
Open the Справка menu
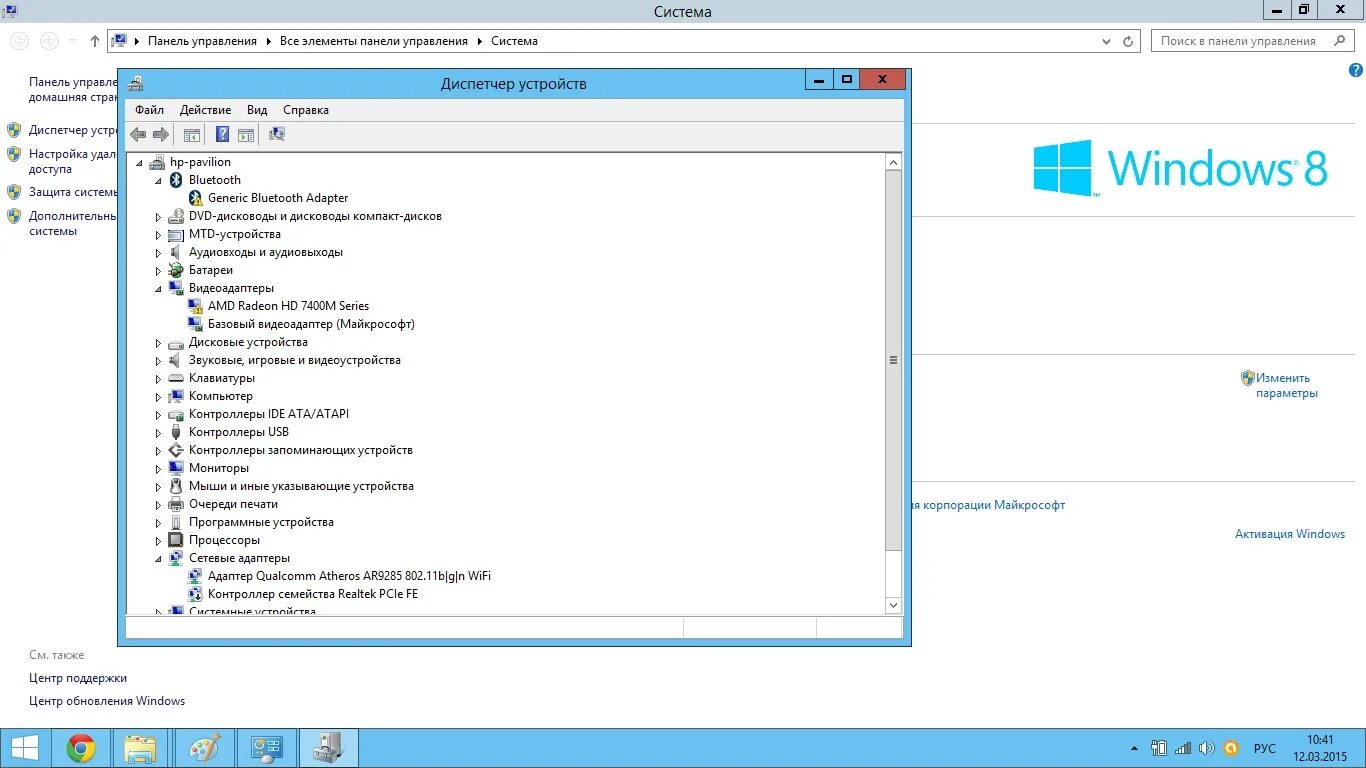306,110
